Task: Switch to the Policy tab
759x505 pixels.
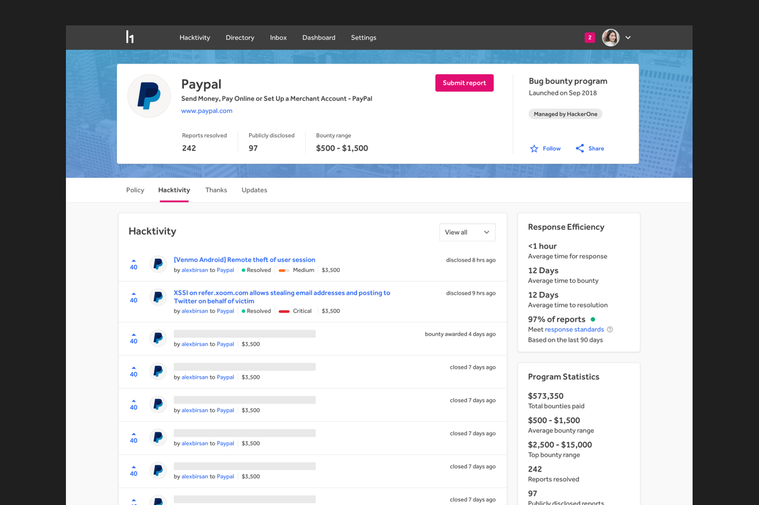Action: click(x=135, y=190)
